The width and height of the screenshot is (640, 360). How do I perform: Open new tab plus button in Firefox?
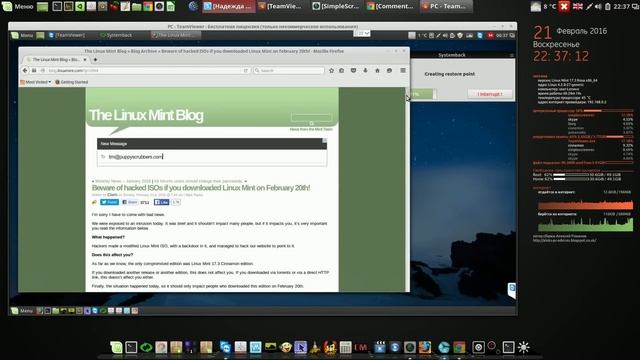(96, 60)
